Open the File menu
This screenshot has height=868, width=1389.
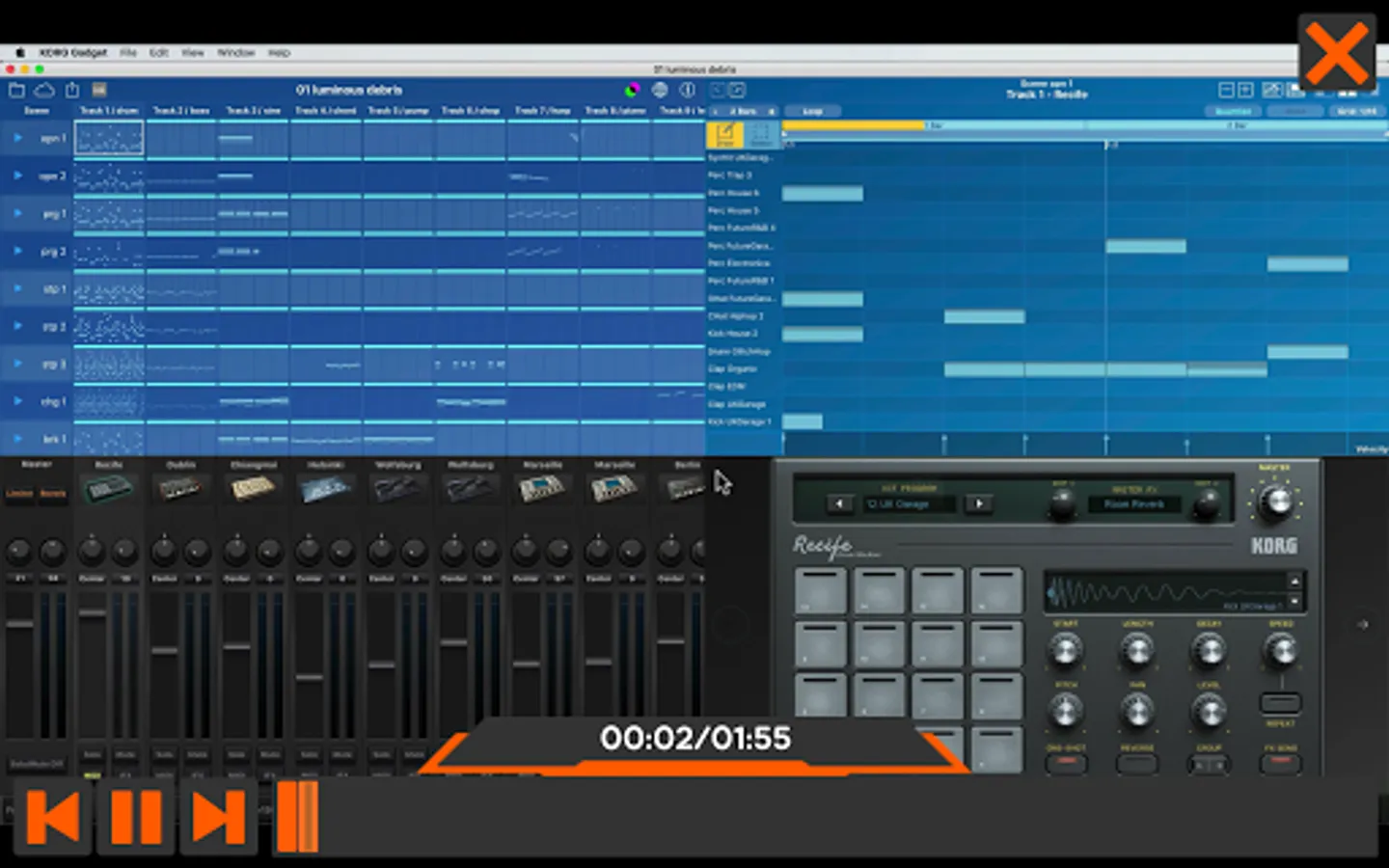point(128,53)
